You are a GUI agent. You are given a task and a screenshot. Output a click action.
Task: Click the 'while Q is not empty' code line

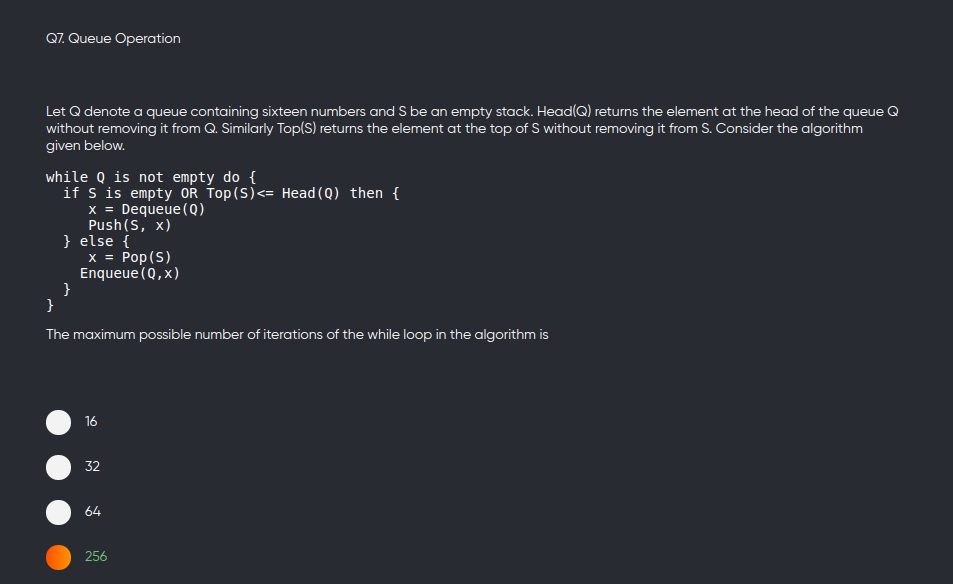pos(151,177)
